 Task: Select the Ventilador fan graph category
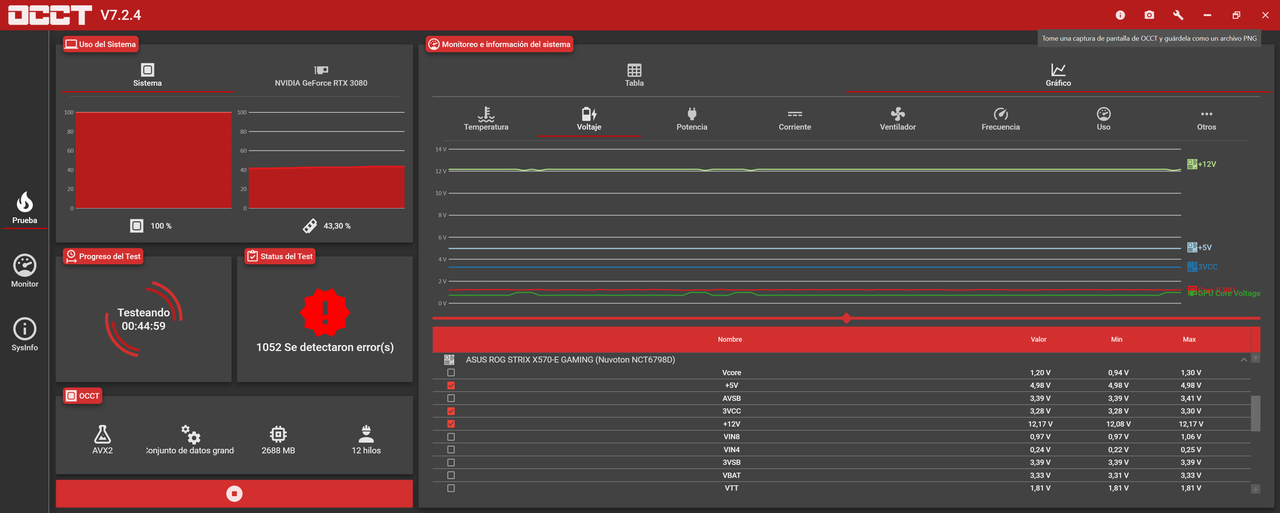click(x=897, y=119)
